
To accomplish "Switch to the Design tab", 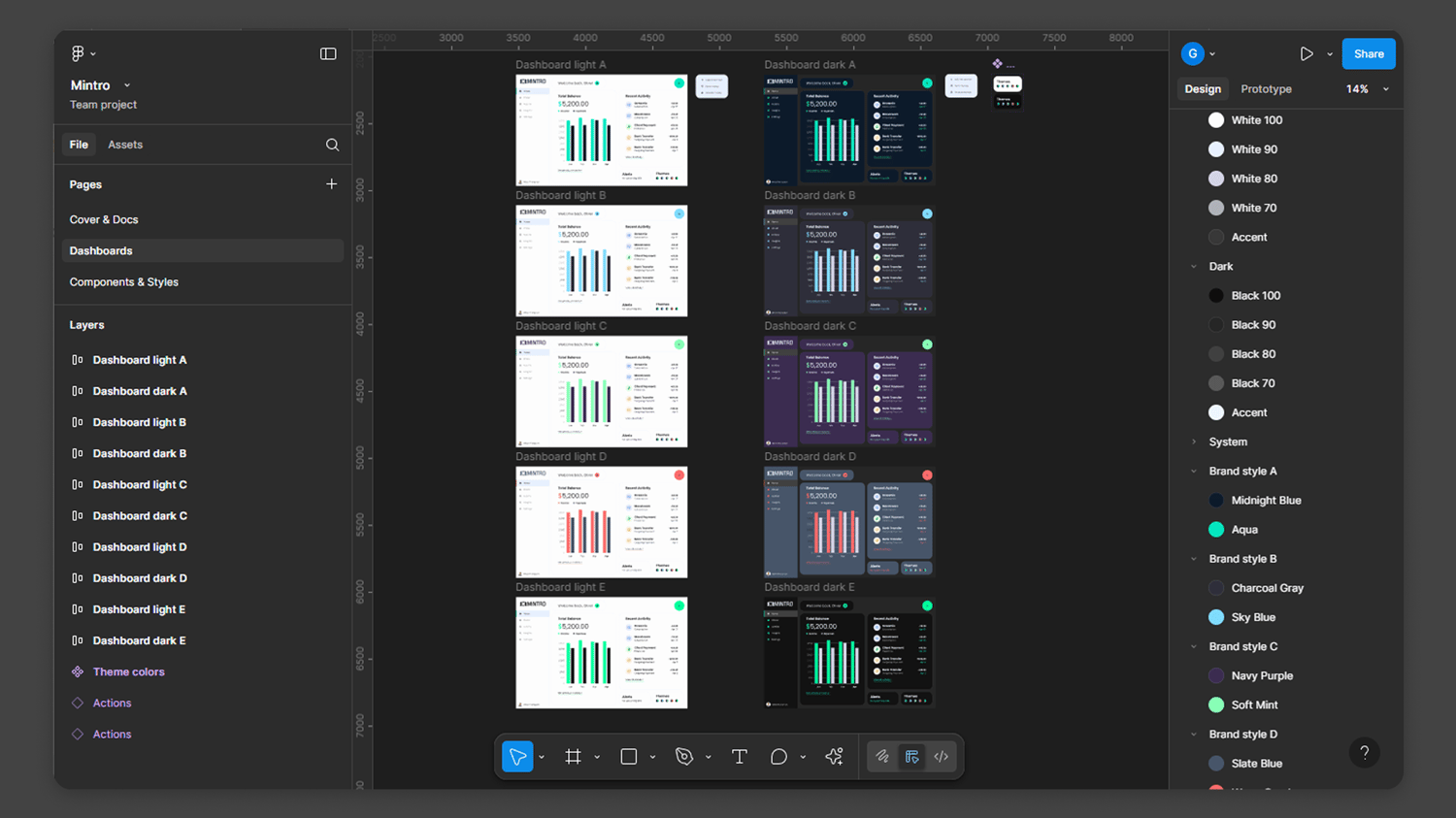I will [1203, 89].
